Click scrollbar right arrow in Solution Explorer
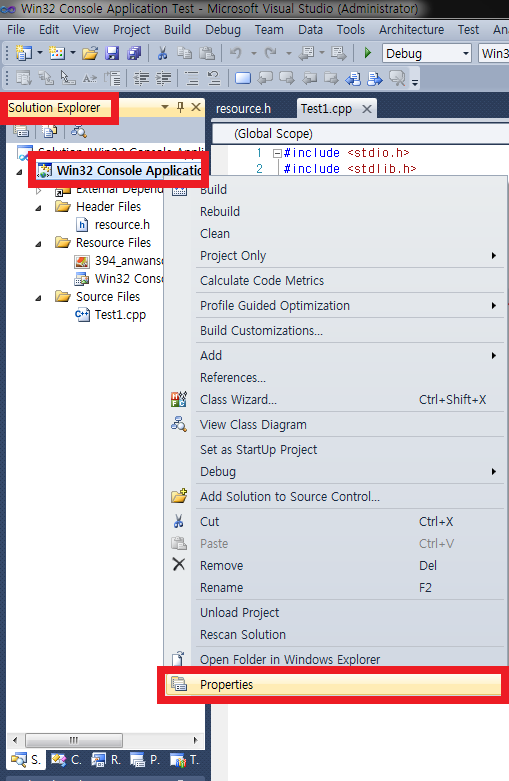509x781 pixels. 195,740
